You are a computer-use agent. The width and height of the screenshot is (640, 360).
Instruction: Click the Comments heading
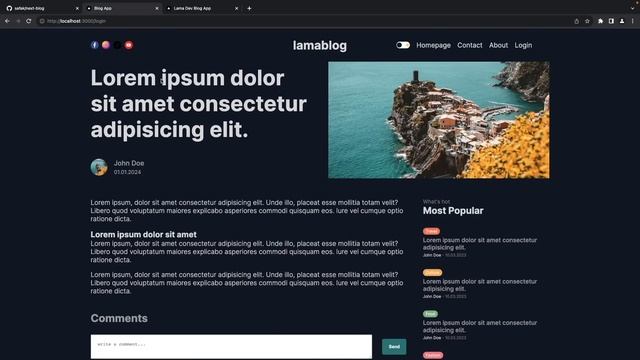119,318
